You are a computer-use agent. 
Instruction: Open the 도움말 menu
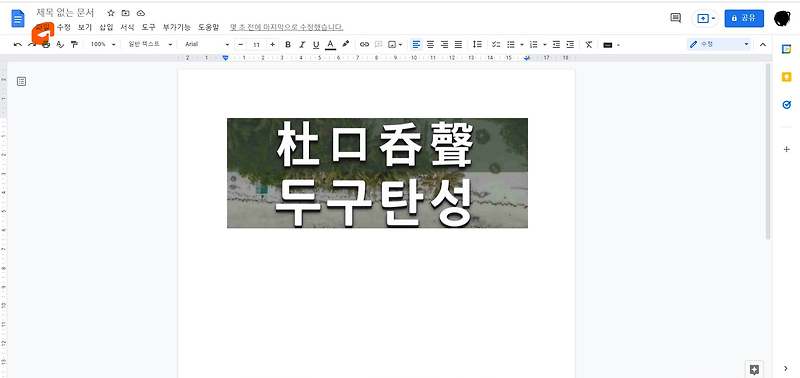pyautogui.click(x=208, y=27)
